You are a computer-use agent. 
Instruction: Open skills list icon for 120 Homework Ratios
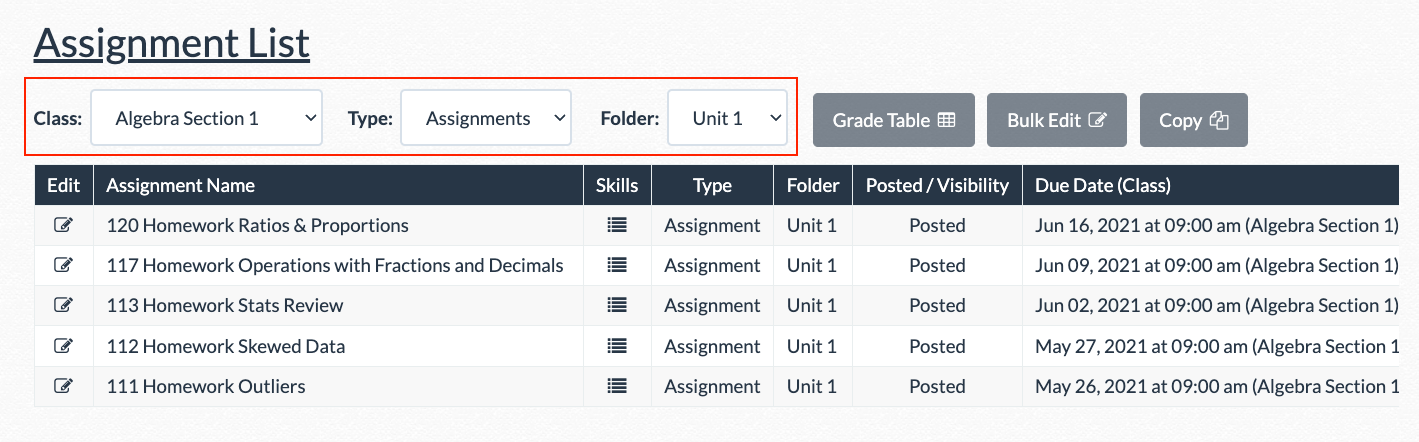click(617, 225)
